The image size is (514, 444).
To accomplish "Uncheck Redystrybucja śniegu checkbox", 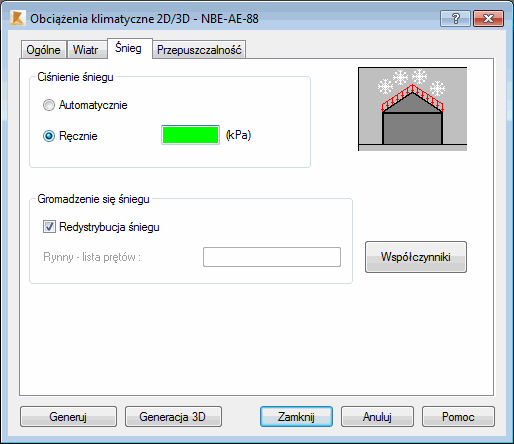I will 49,227.
